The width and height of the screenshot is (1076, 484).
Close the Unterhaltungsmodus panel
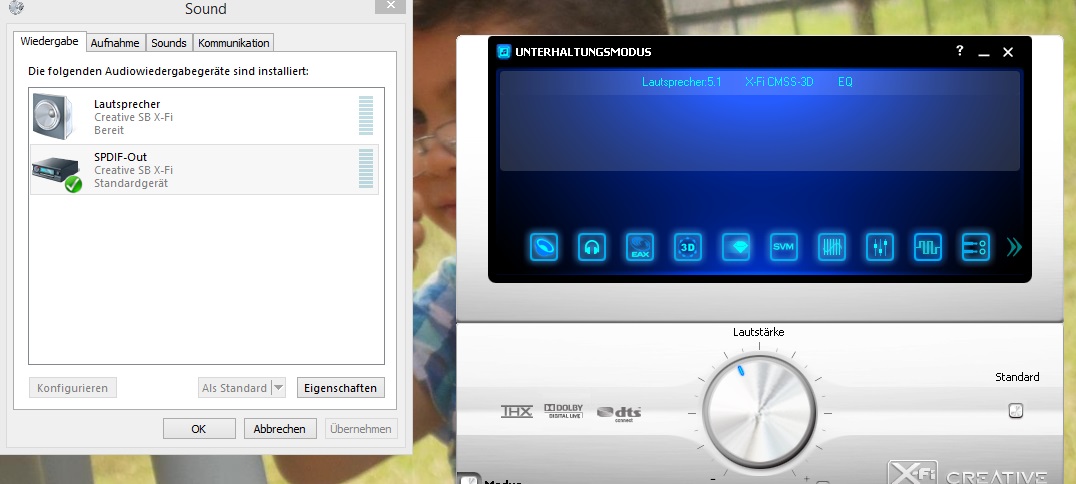(x=1008, y=52)
